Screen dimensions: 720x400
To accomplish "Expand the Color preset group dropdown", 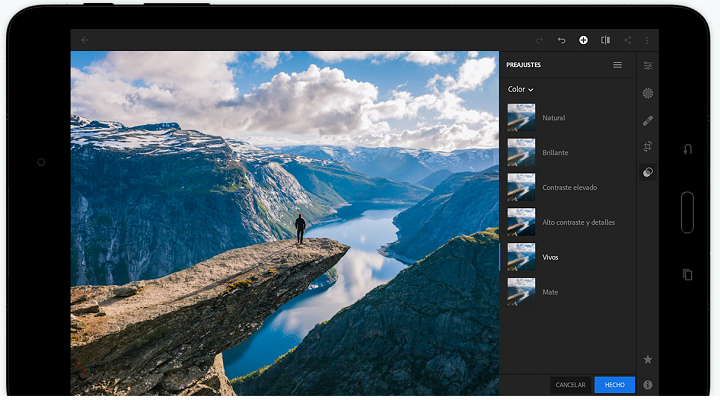I will pyautogui.click(x=520, y=89).
